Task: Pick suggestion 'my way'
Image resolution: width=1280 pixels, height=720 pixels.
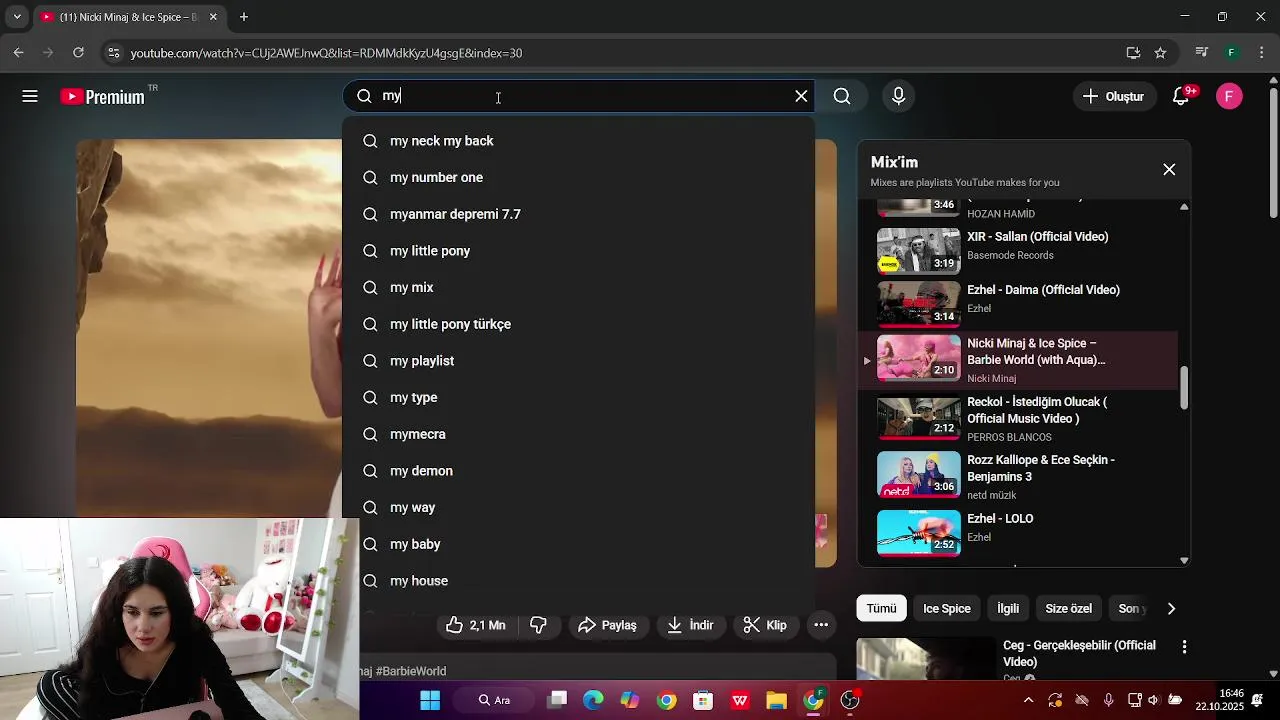Action: [x=578, y=507]
